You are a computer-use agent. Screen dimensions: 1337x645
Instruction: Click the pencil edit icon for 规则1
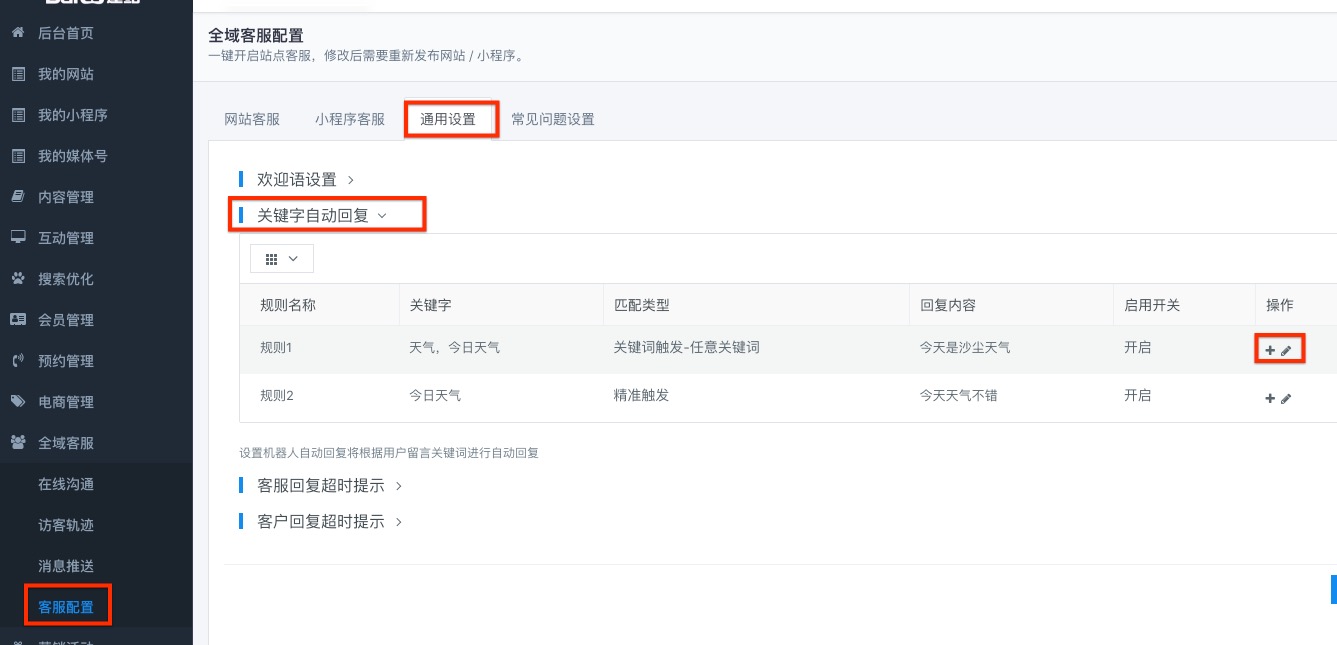(1287, 350)
